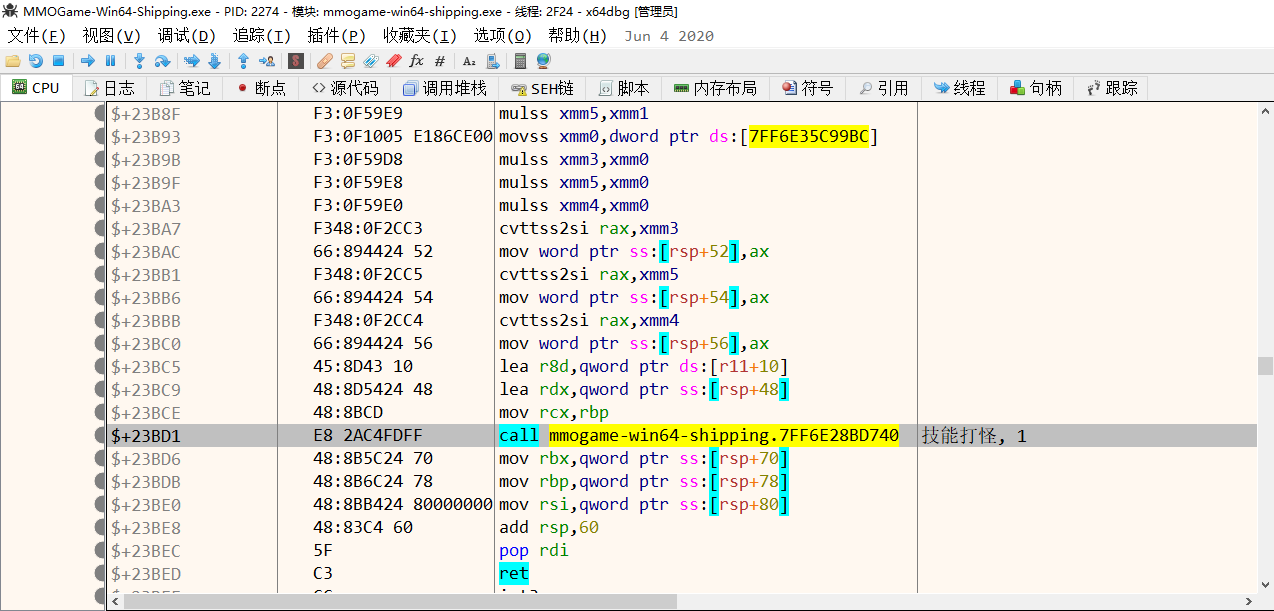The image size is (1274, 611).
Task: Open the Functions fx toolbar icon
Action: click(x=416, y=61)
